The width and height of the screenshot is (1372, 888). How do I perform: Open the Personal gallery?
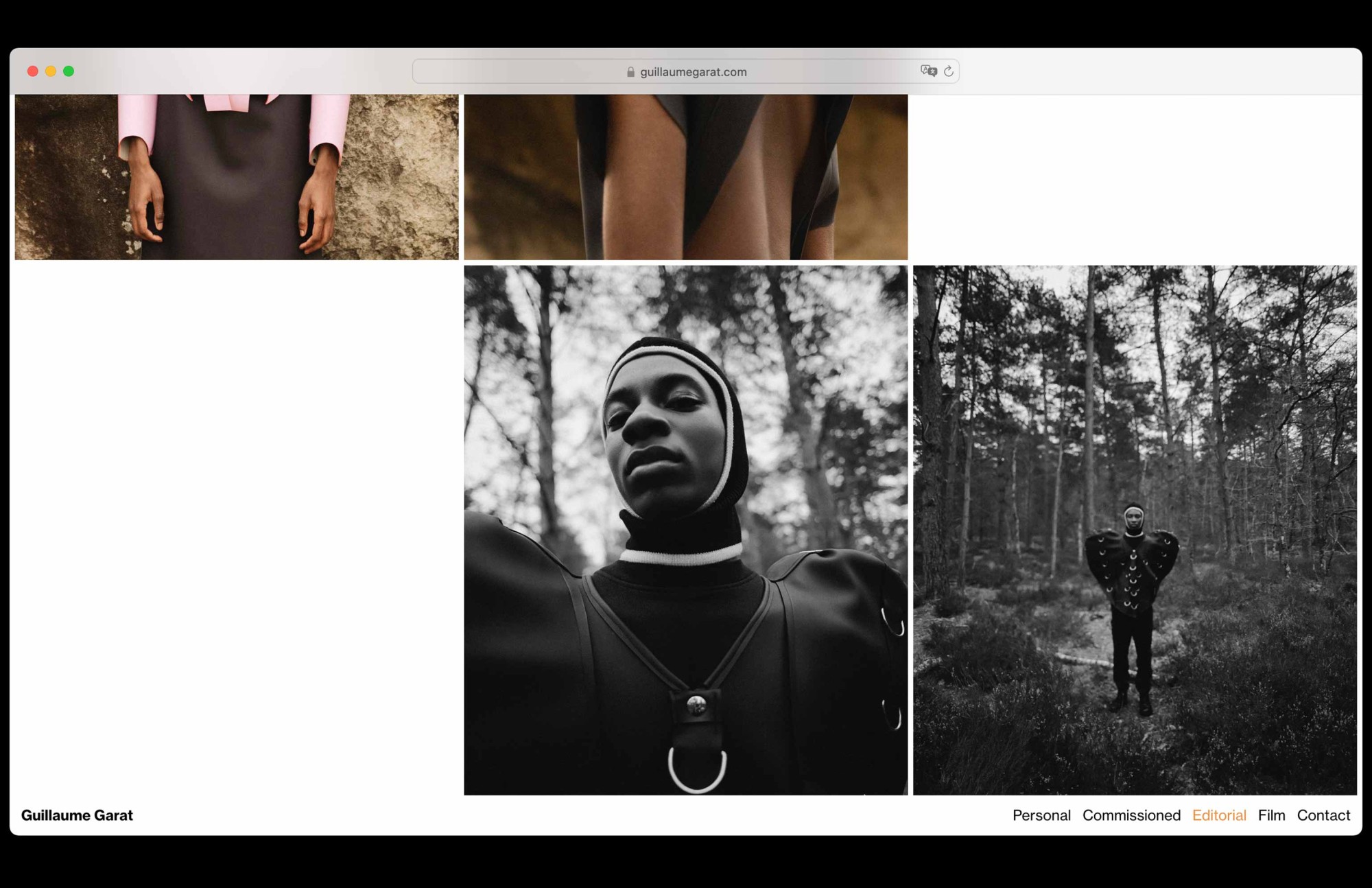pyautogui.click(x=1041, y=815)
